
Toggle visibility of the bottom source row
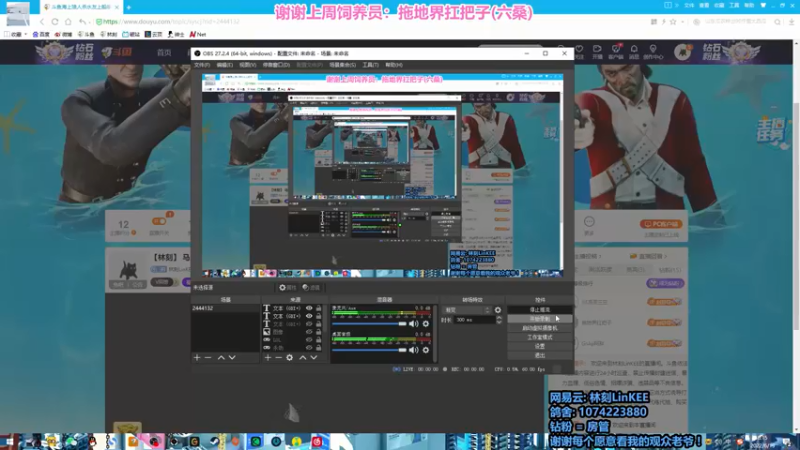(309, 347)
